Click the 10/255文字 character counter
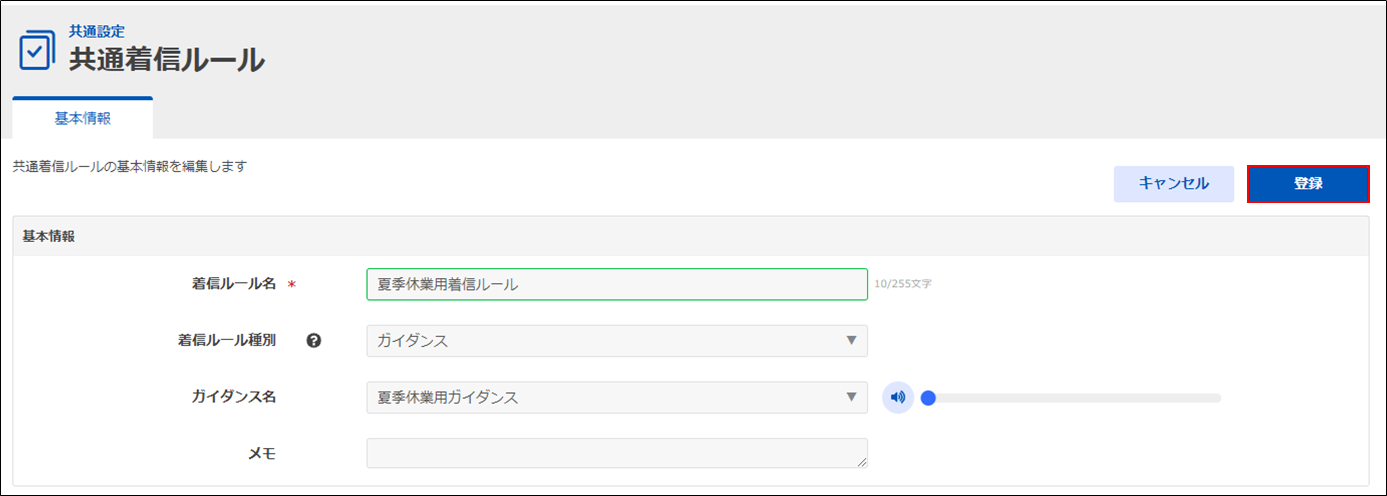 [x=902, y=284]
